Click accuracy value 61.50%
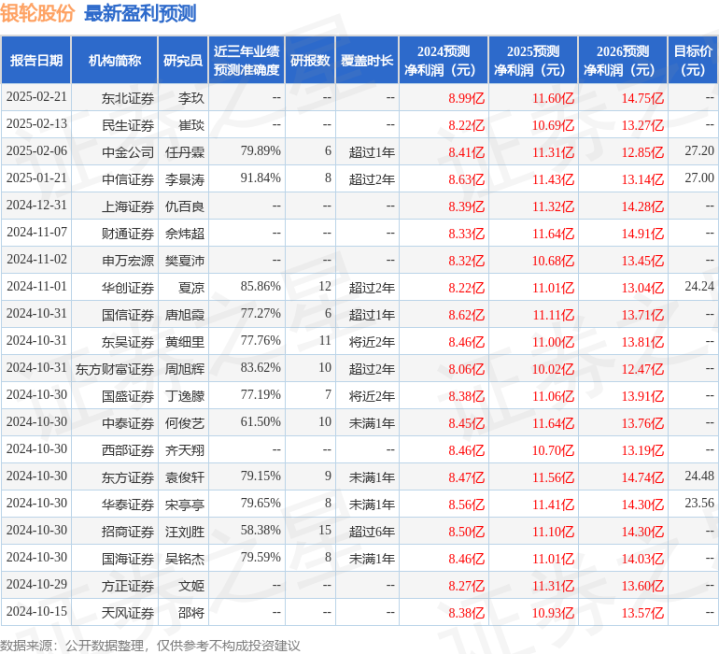The height and width of the screenshot is (654, 719). click(260, 422)
